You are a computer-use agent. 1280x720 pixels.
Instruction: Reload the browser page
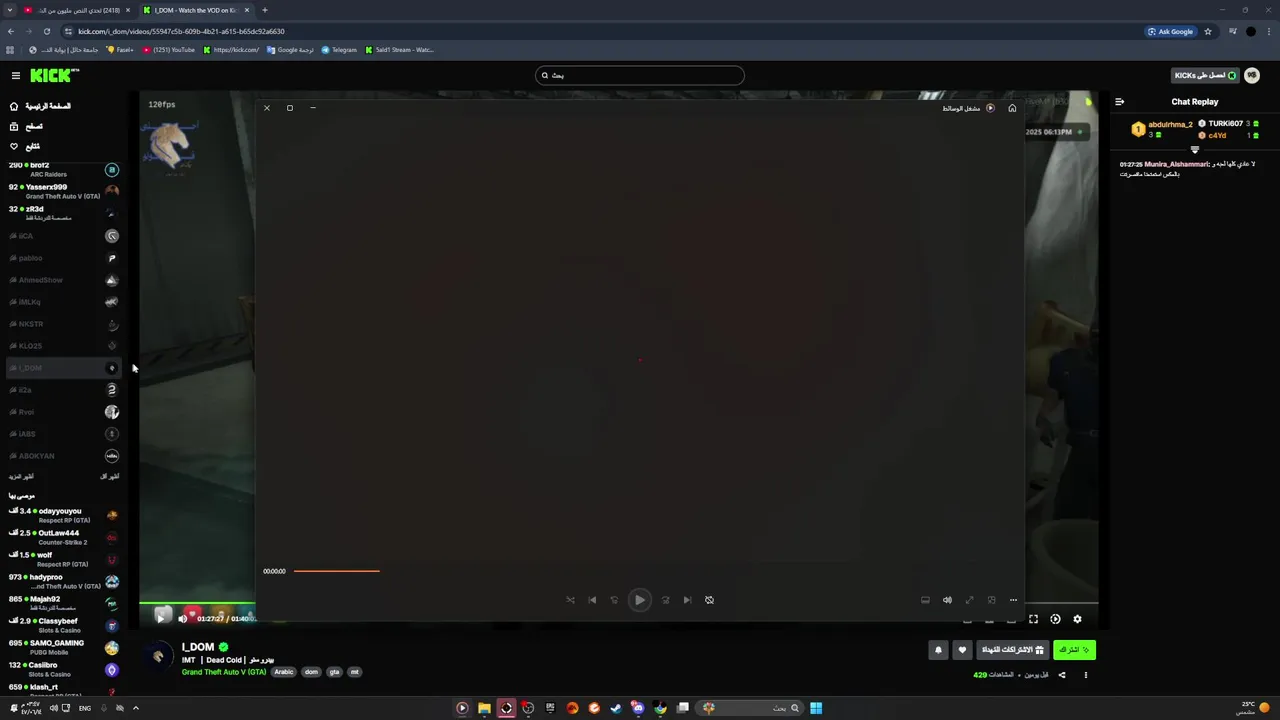tap(46, 31)
